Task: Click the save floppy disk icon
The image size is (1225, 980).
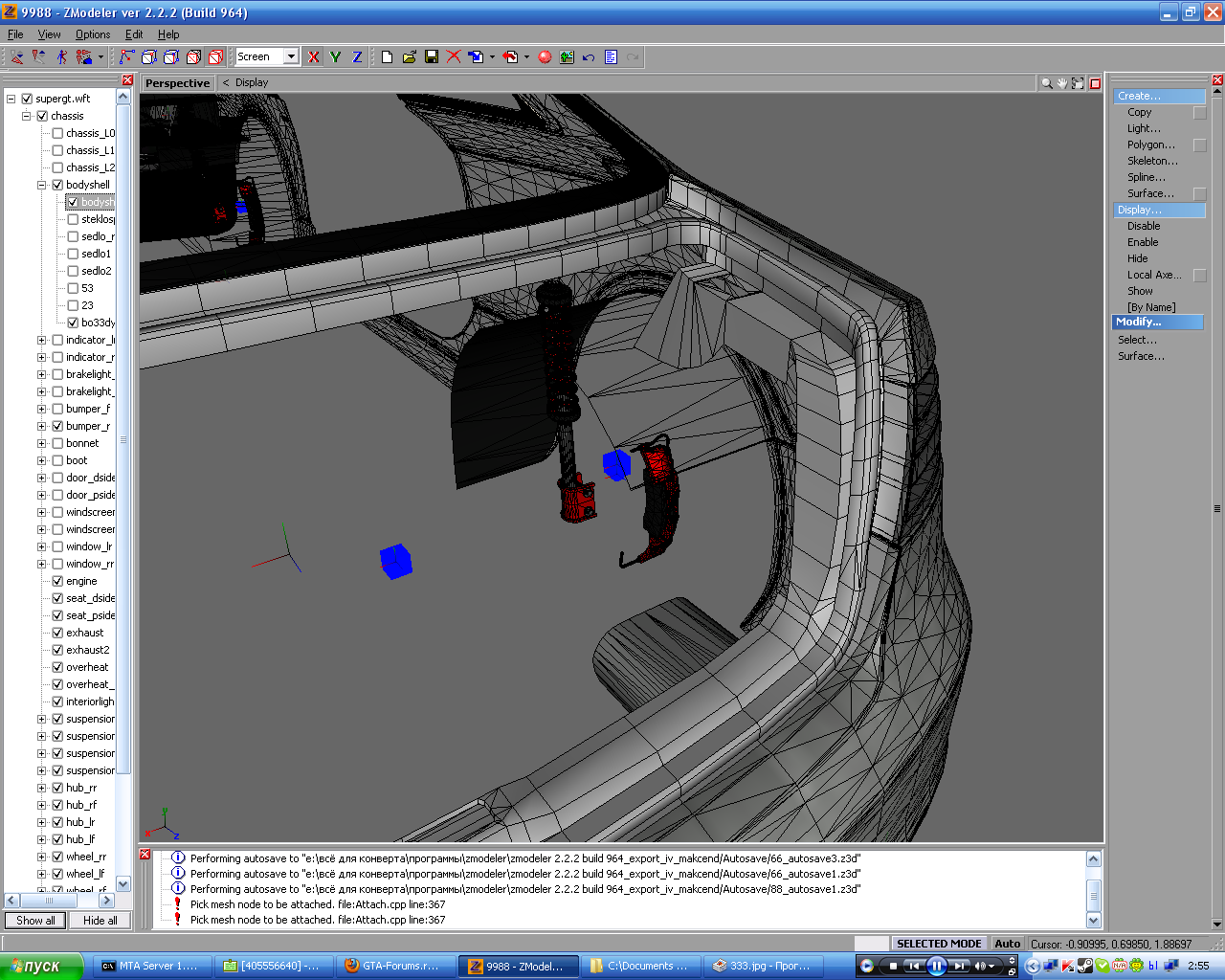Action: (432, 57)
